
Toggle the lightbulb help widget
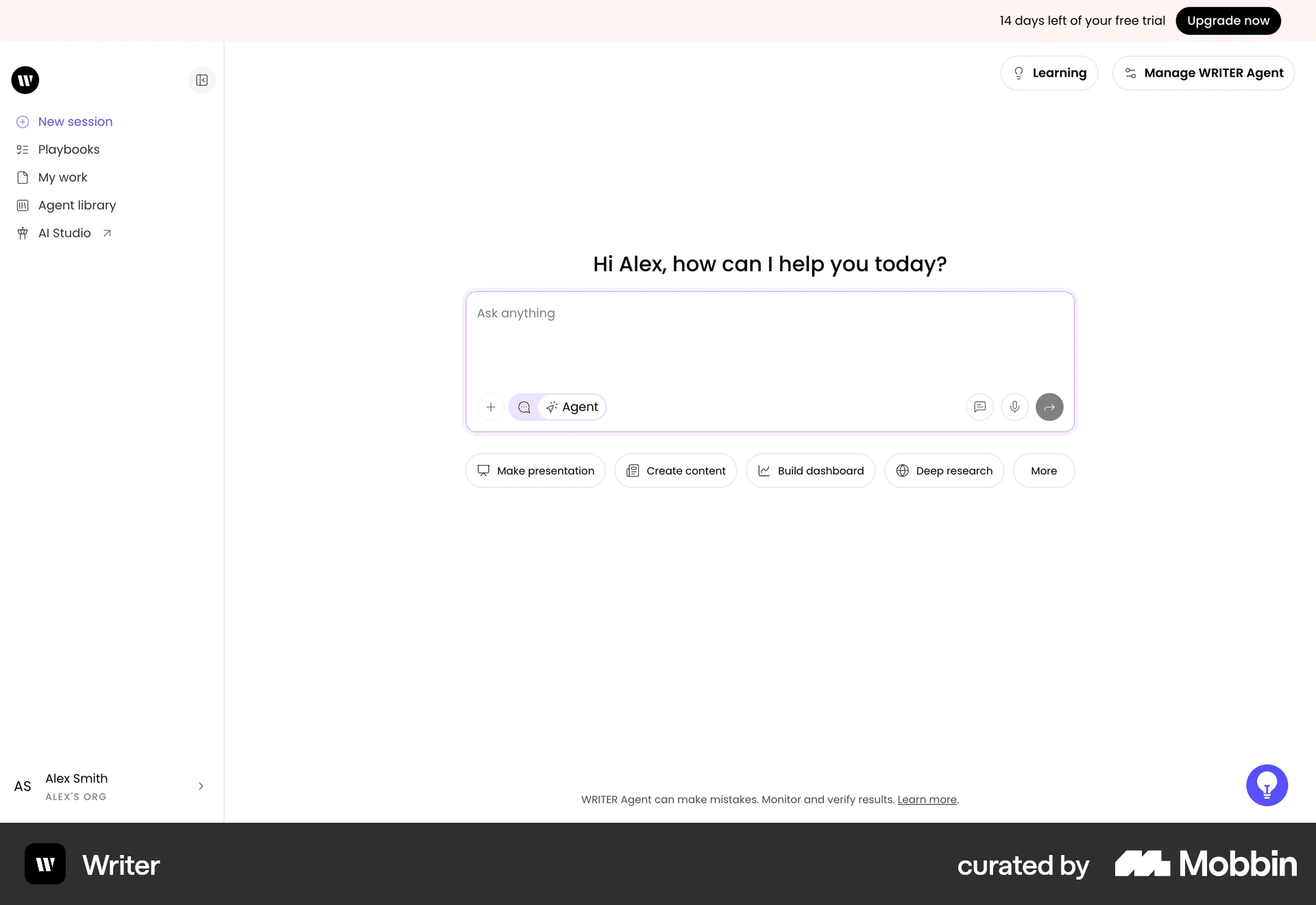(x=1267, y=785)
